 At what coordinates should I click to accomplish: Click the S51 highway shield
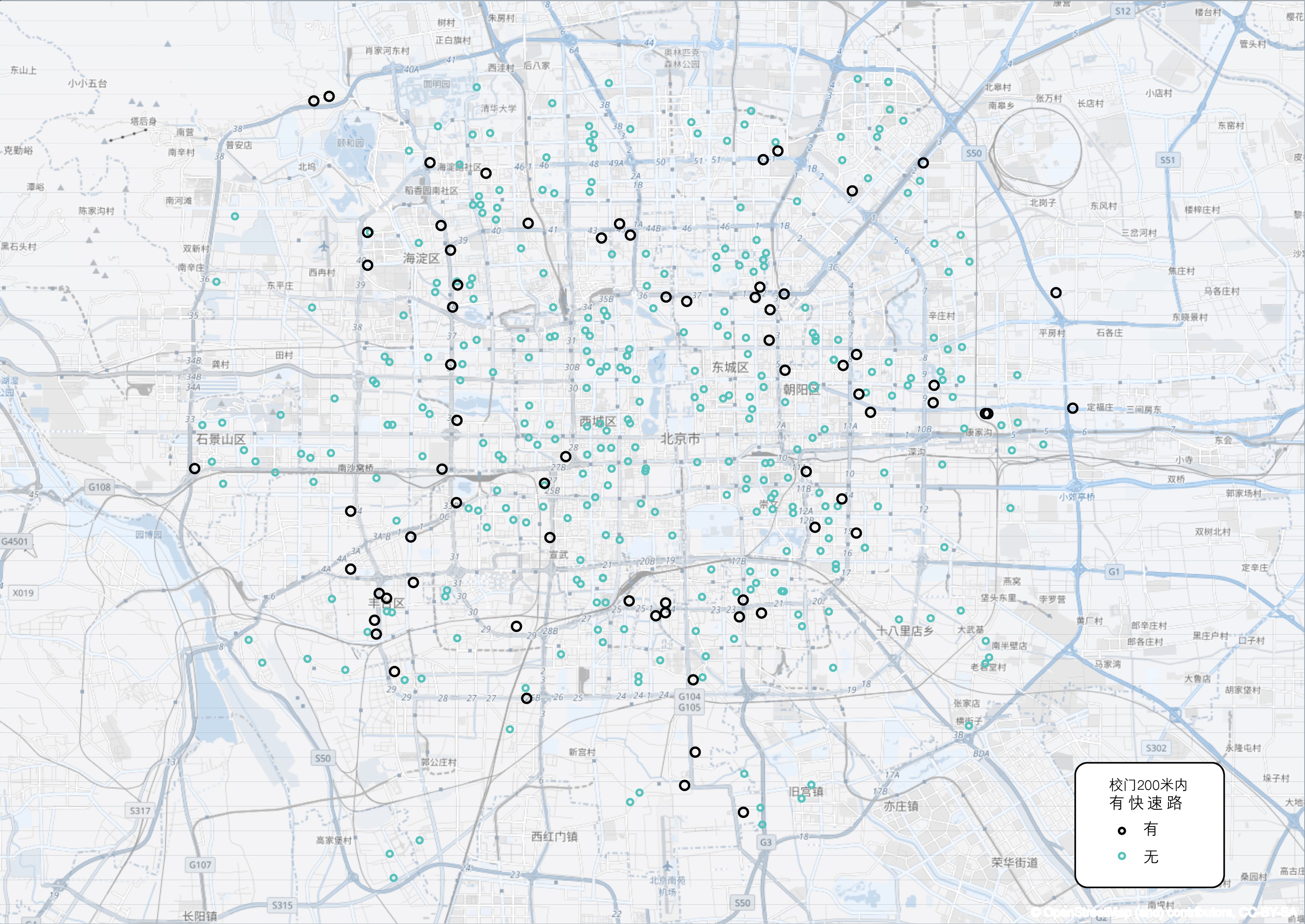(1167, 160)
